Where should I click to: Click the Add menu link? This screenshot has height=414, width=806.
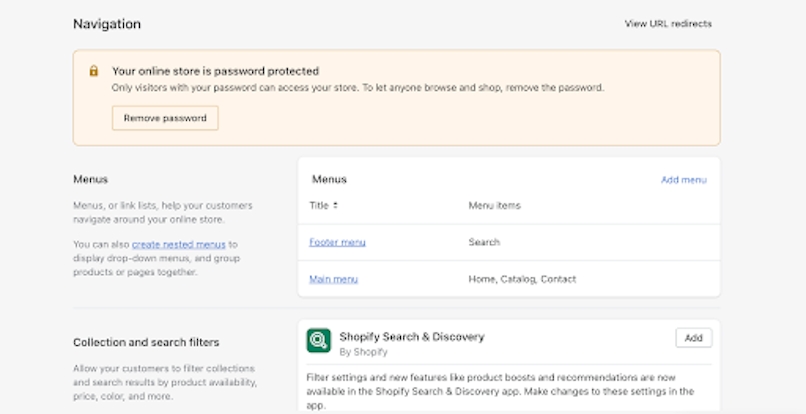pos(683,180)
